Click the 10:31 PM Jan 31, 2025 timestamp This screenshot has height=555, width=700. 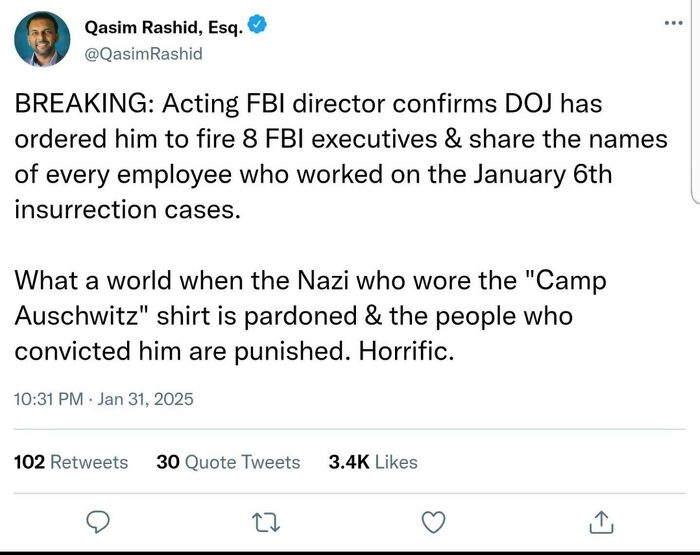pos(102,399)
